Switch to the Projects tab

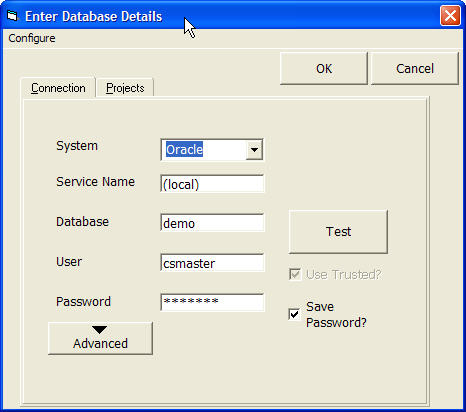tap(125, 88)
